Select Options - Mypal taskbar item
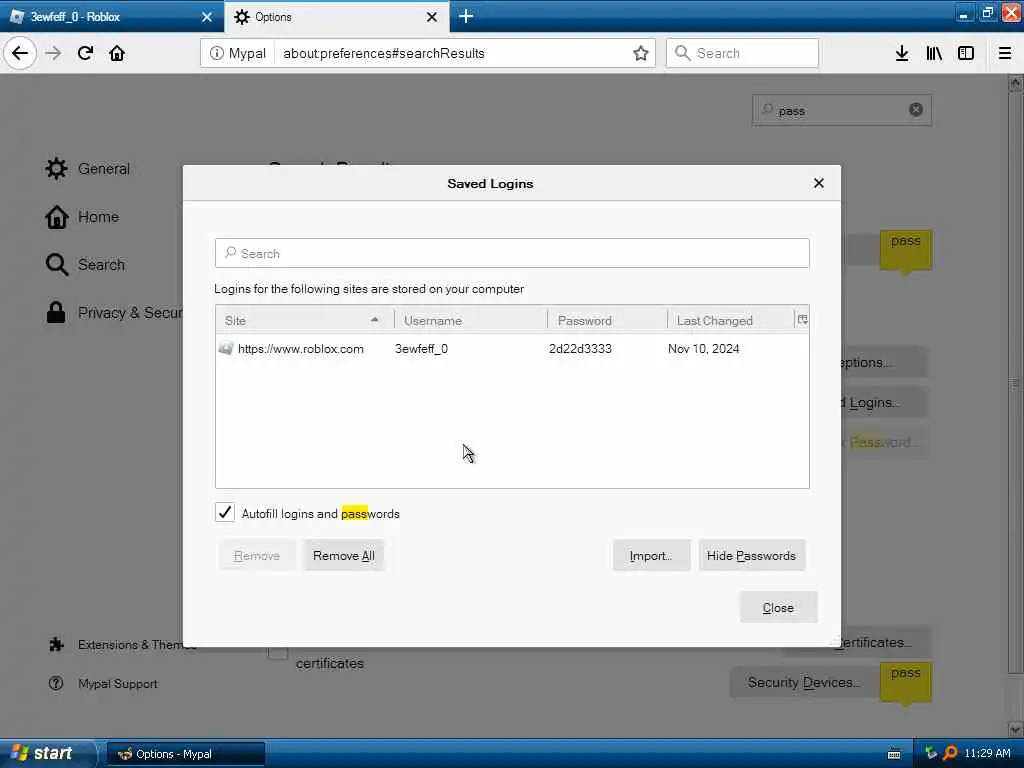The height and width of the screenshot is (768, 1024). point(185,754)
